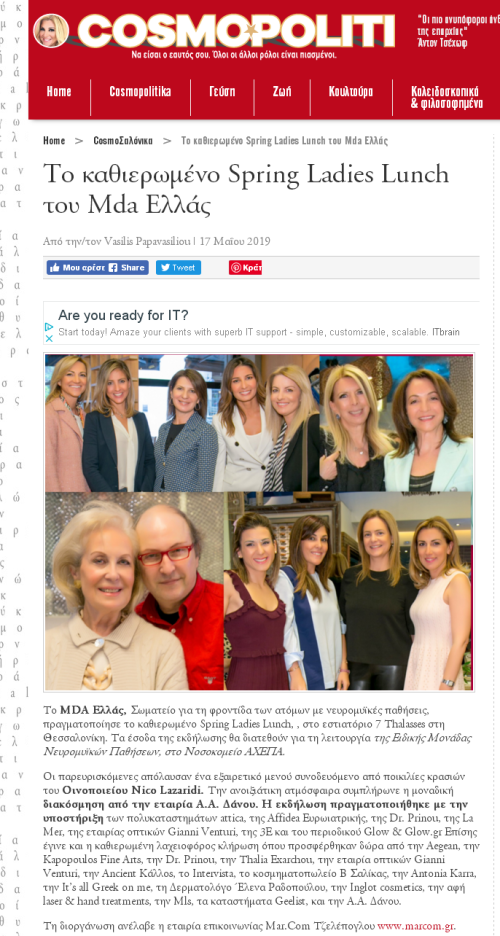
Task: Open the Home menu in red navbar
Action: [59, 91]
